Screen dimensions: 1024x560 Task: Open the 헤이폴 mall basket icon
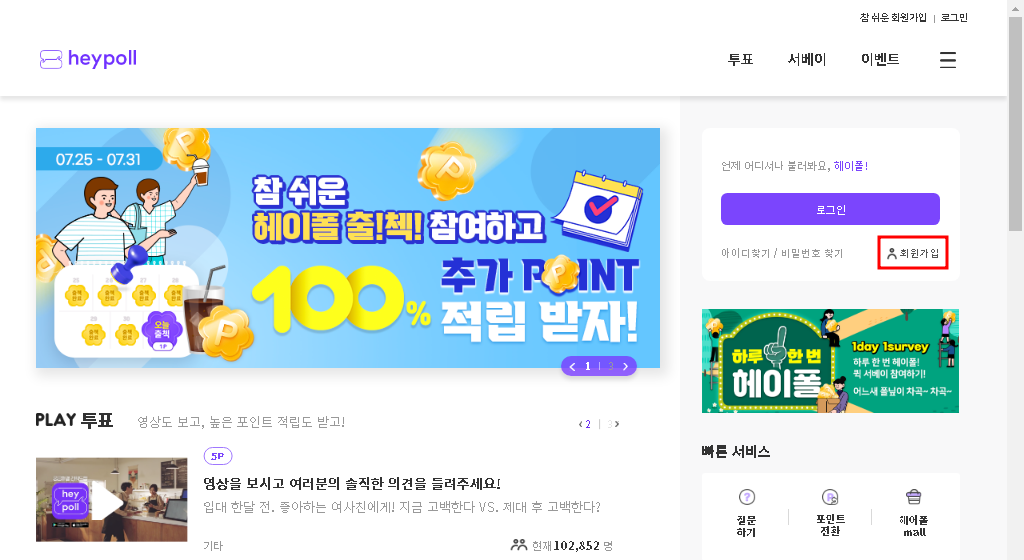click(x=914, y=497)
